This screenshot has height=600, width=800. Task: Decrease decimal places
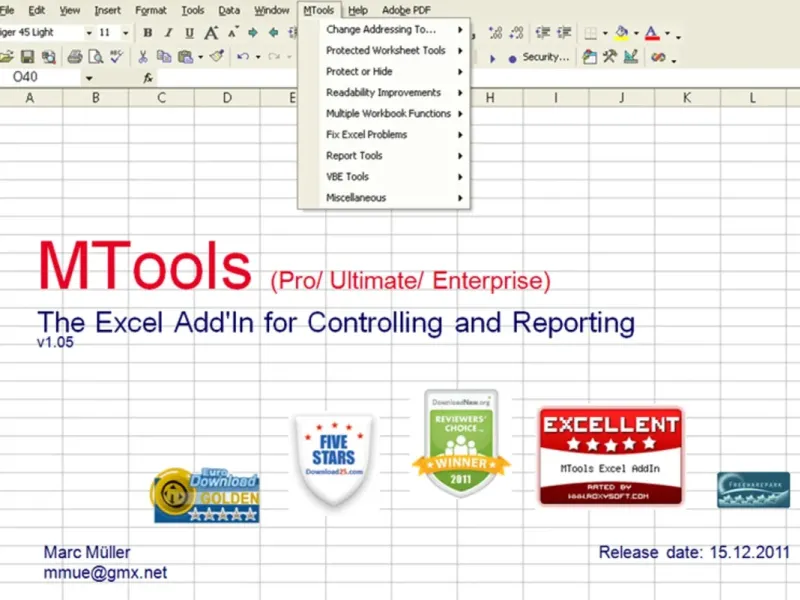pyautogui.click(x=516, y=33)
